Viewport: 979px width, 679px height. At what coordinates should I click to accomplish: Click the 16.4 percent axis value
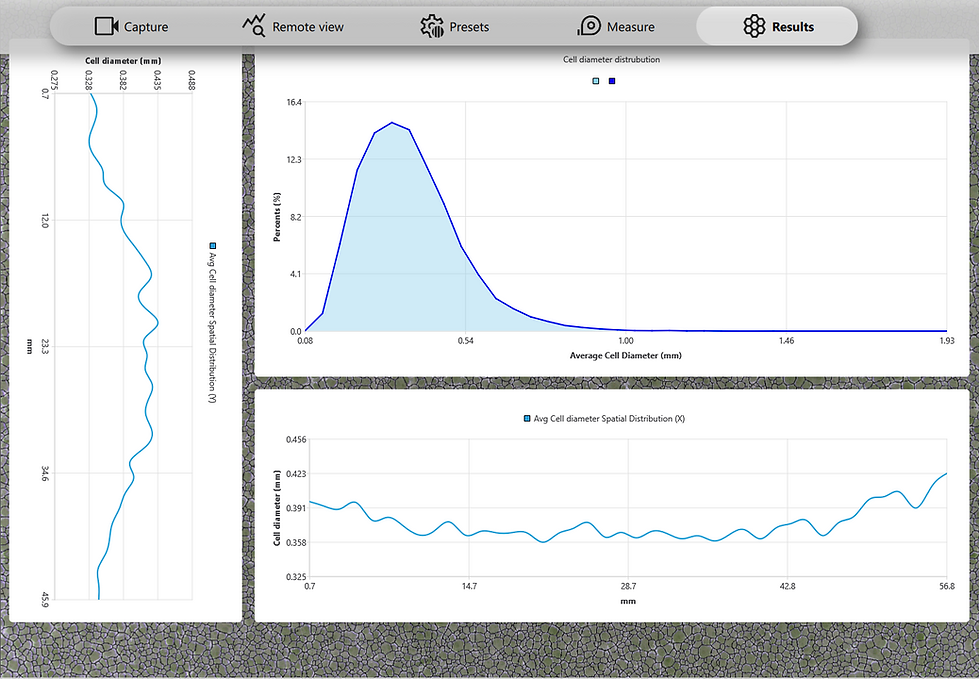click(294, 102)
